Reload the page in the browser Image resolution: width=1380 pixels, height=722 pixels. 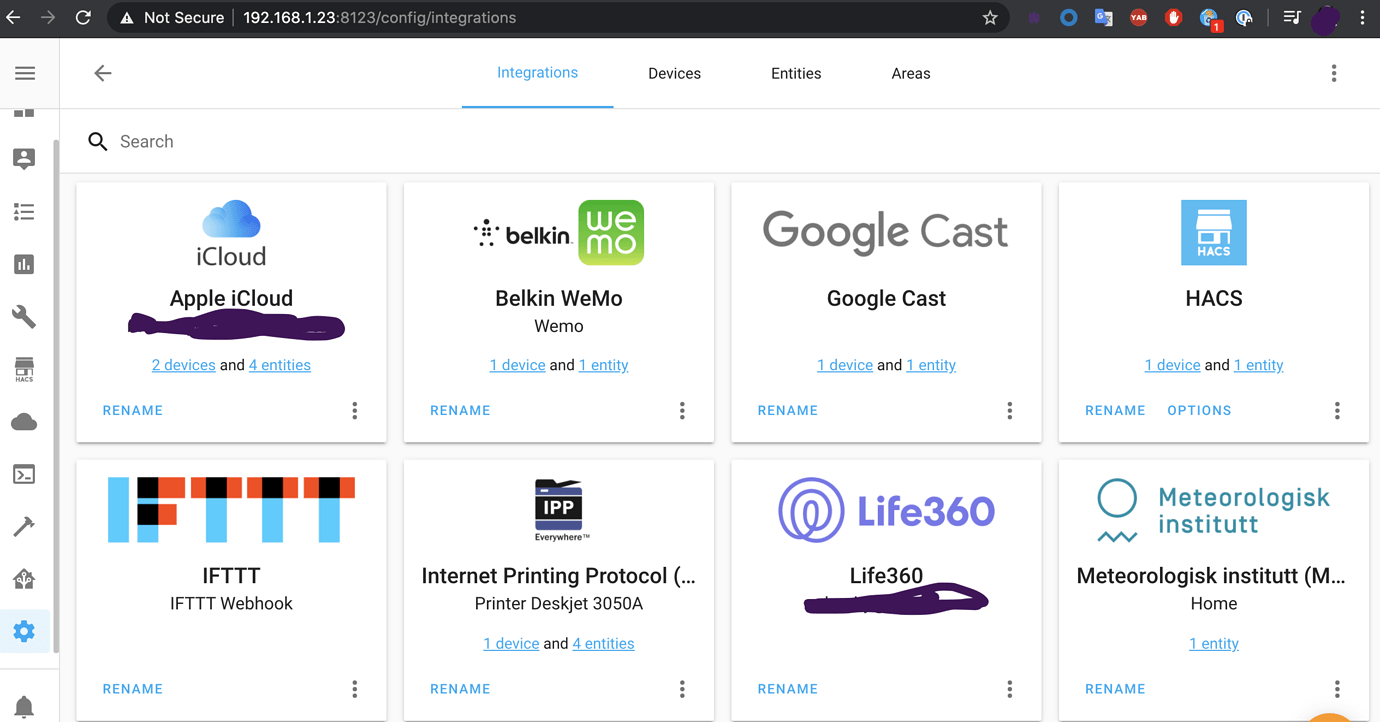tap(83, 18)
